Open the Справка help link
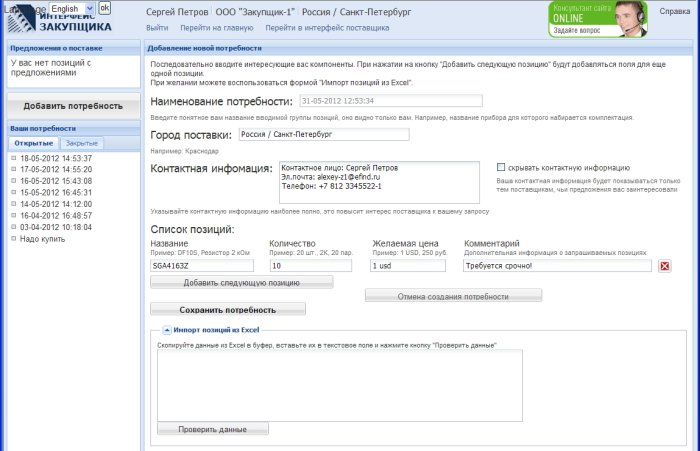The image size is (700, 451). (674, 12)
